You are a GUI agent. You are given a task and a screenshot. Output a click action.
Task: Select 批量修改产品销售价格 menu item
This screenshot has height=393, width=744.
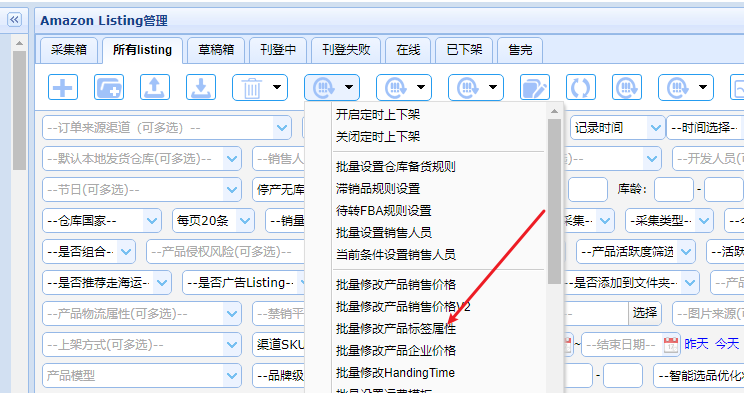(396, 284)
